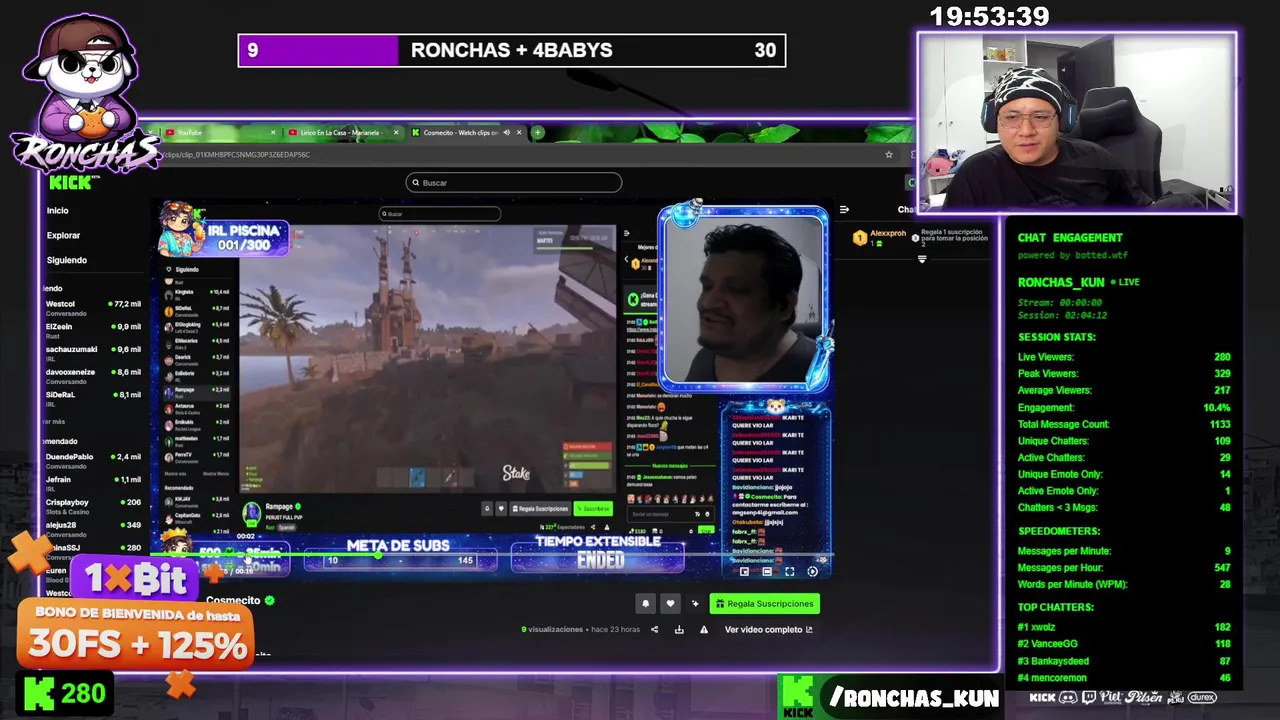1280x720 pixels.
Task: Click the circular replay icon in the clip player
Action: coord(812,571)
